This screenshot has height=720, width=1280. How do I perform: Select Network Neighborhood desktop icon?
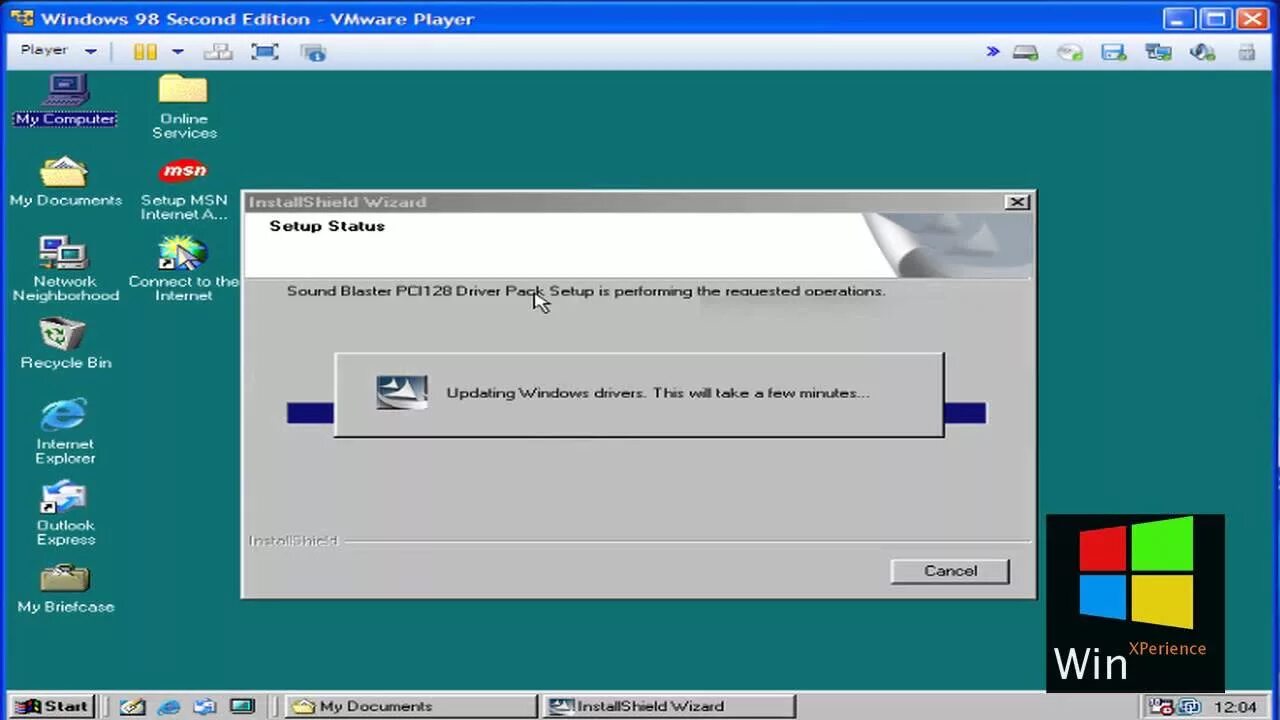click(x=65, y=268)
